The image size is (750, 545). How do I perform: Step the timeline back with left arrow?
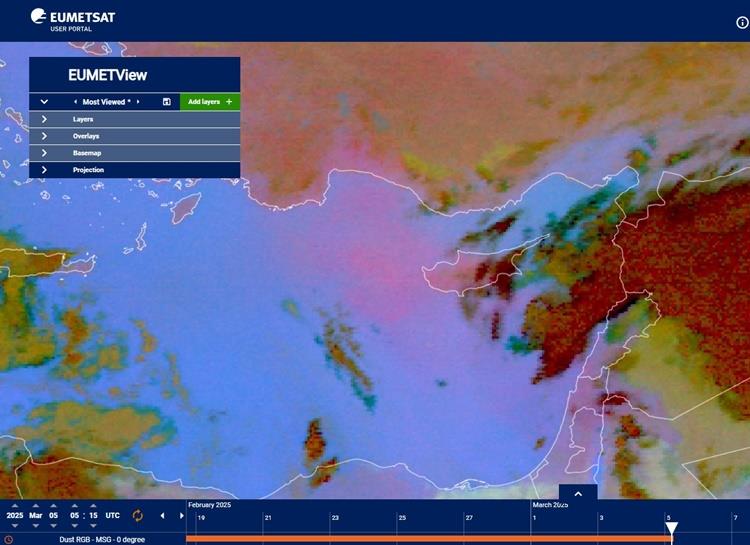(x=162, y=516)
